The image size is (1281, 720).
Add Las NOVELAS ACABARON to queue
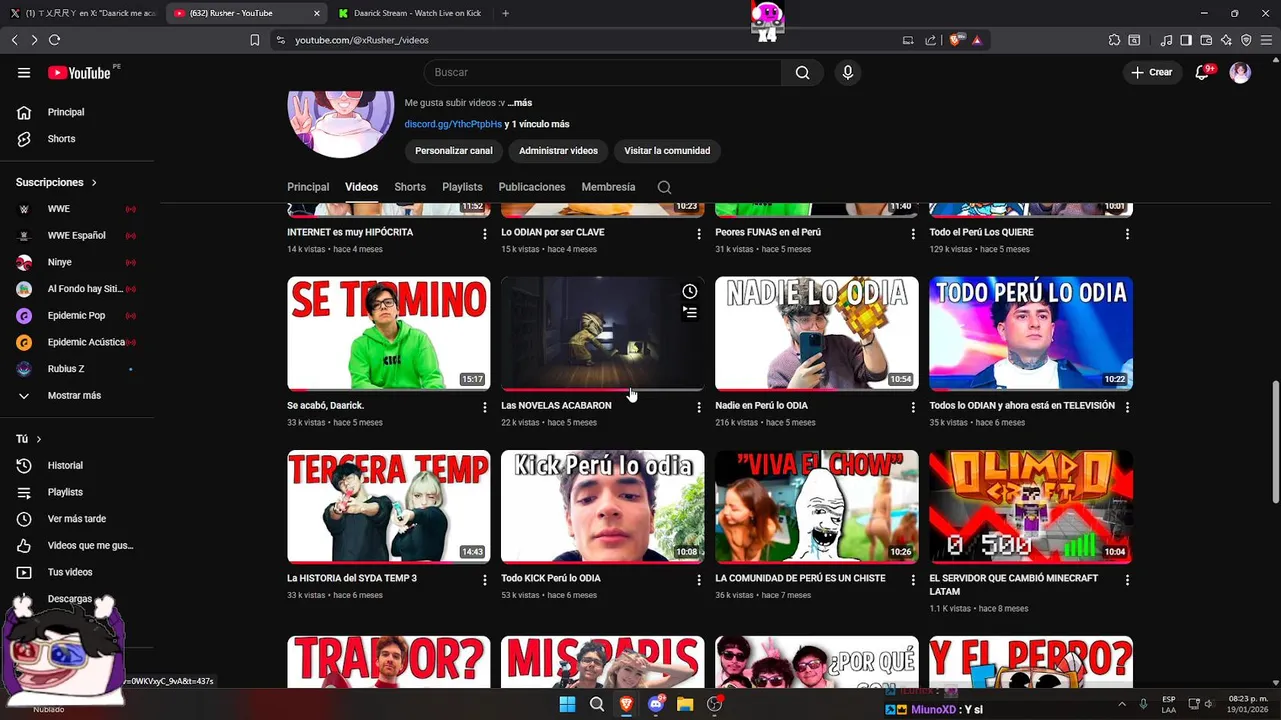[690, 312]
